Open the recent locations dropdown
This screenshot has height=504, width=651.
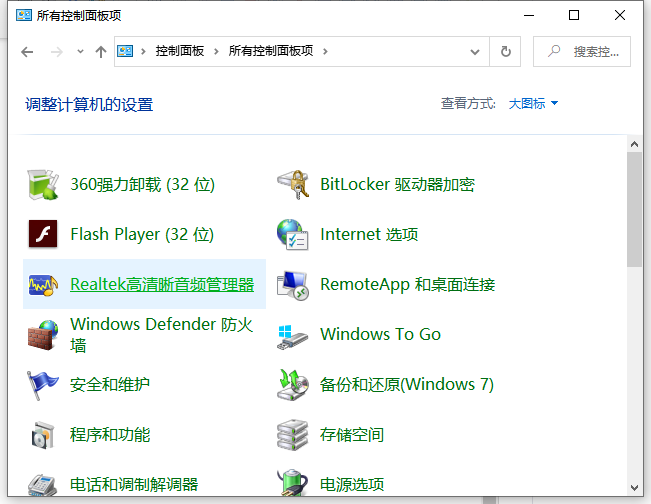80,52
